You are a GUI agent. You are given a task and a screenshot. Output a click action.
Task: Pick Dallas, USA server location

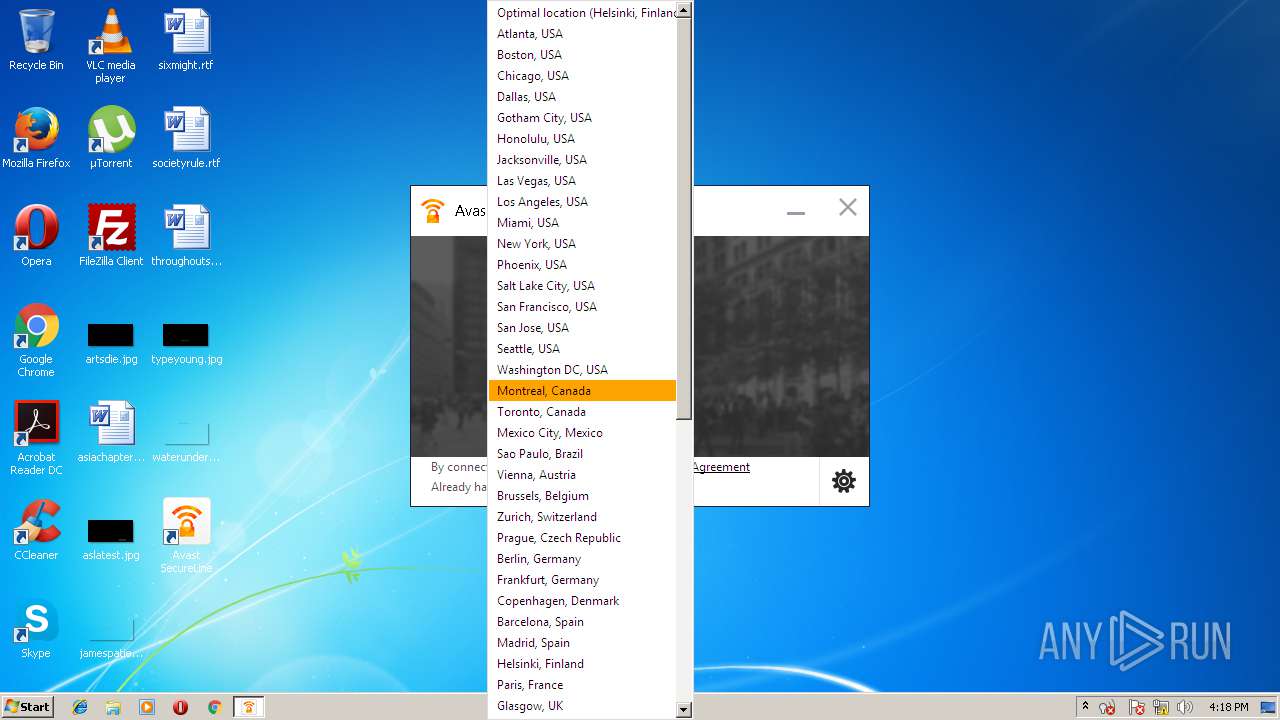583,97
